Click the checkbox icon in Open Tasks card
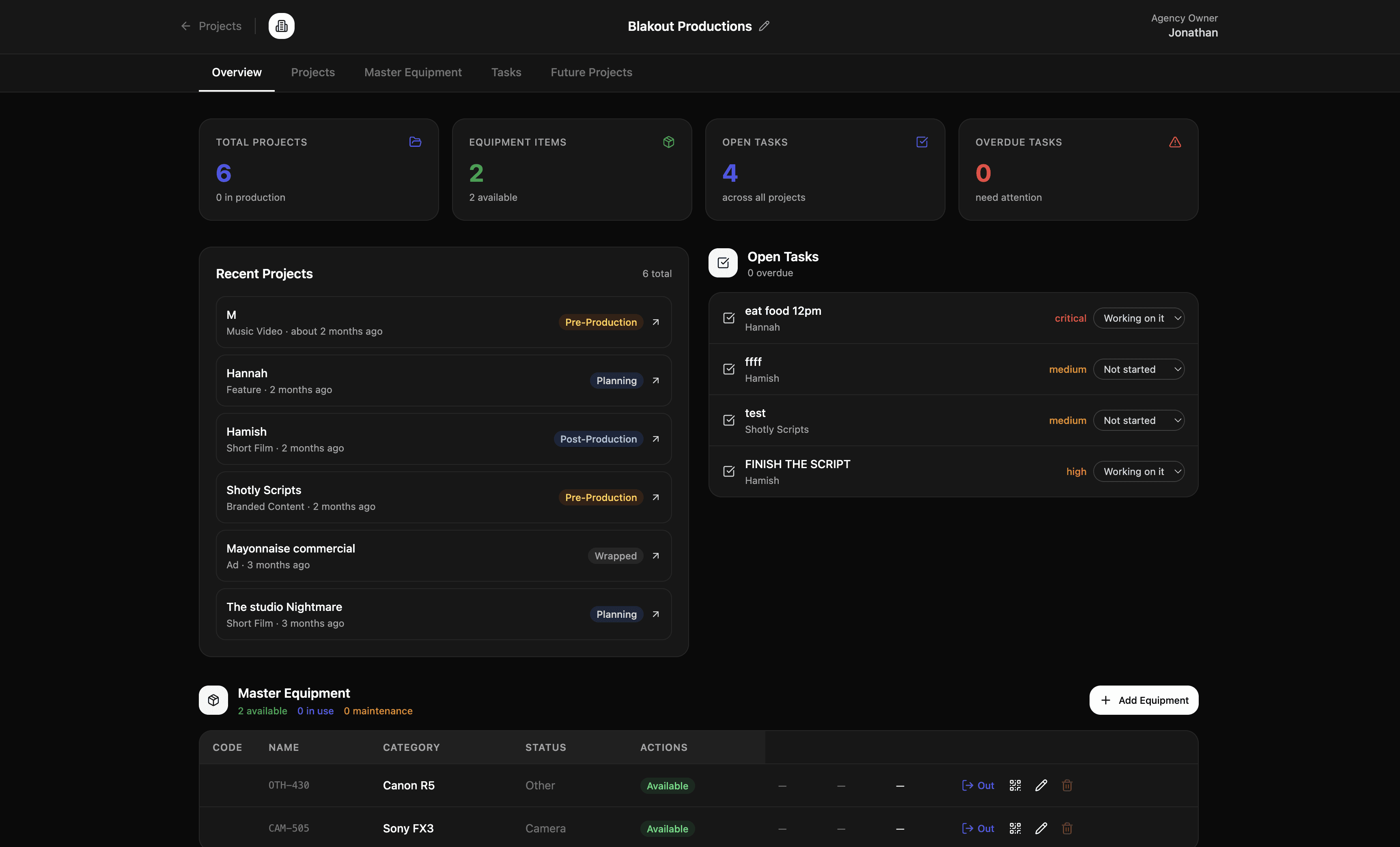The image size is (1400, 847). pos(922,142)
